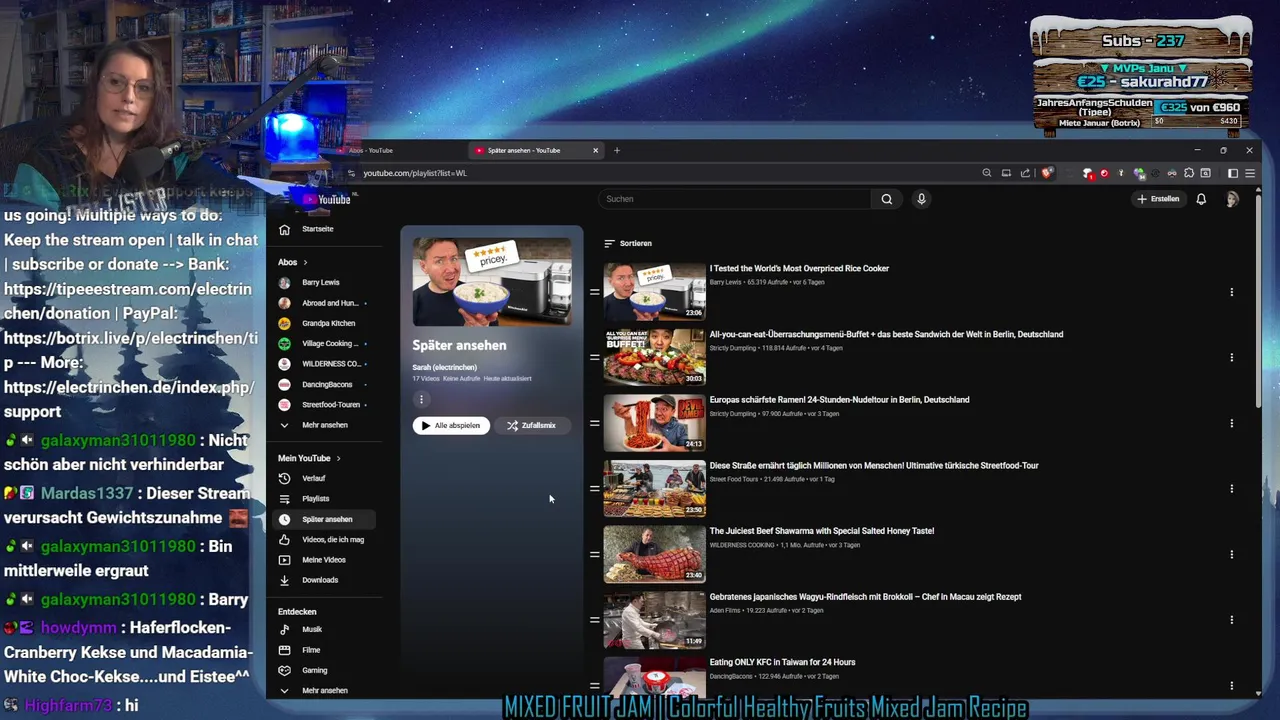The image size is (1280, 720).
Task: Open Filme under Entdecken
Action: point(325,650)
